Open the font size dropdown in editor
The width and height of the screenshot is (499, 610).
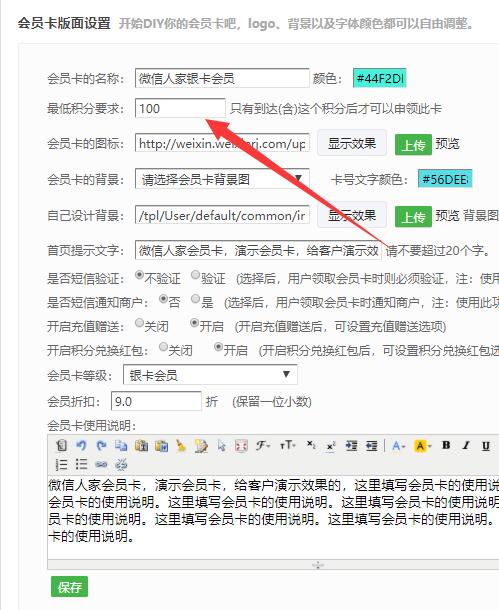coord(287,445)
